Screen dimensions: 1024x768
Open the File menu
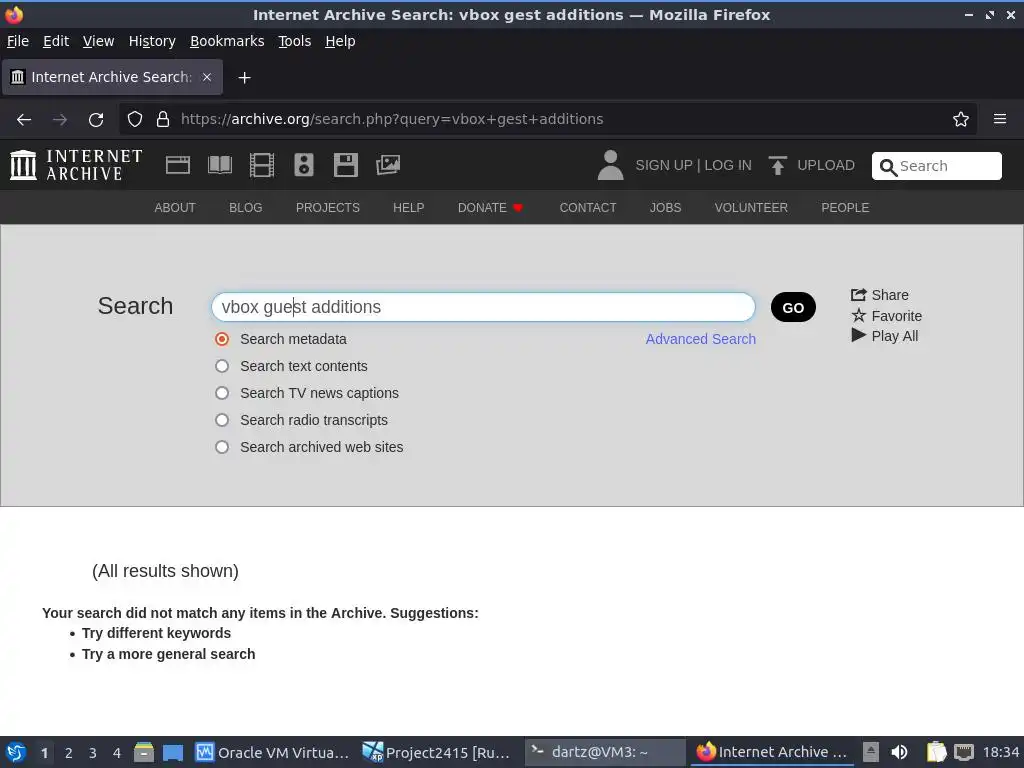(18, 41)
